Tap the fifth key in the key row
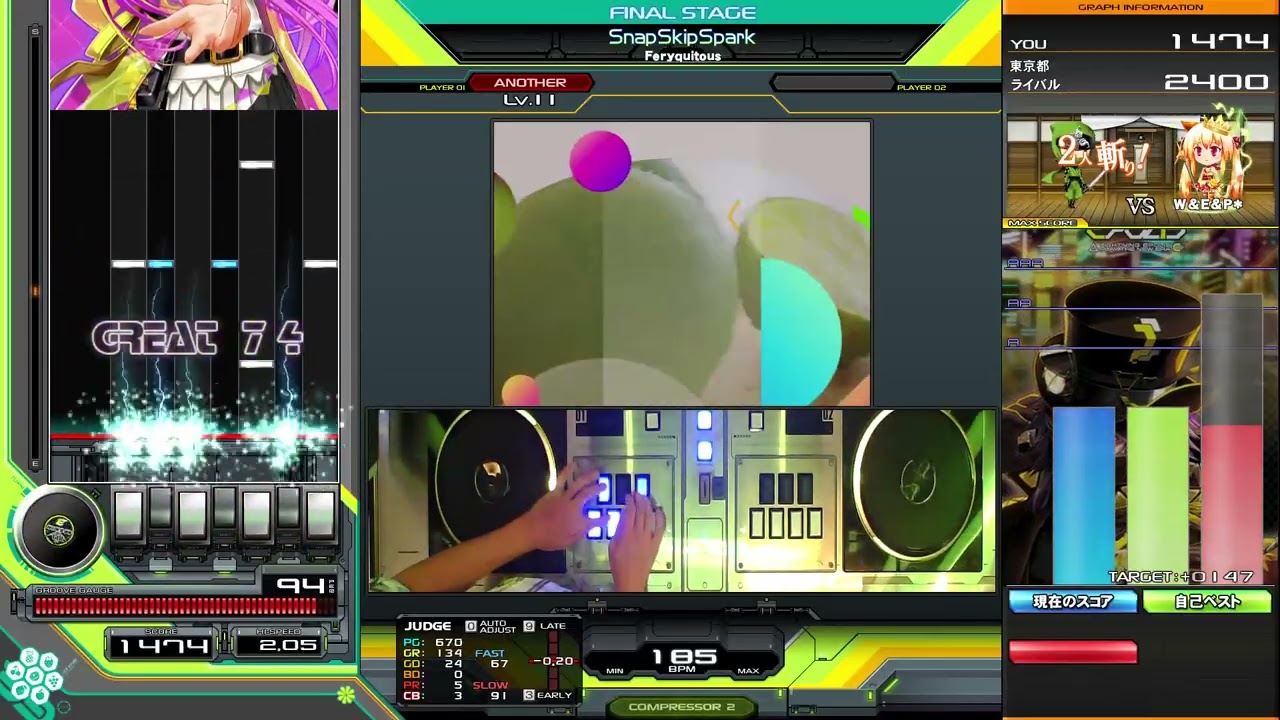Viewport: 1280px width, 720px height. [257, 517]
